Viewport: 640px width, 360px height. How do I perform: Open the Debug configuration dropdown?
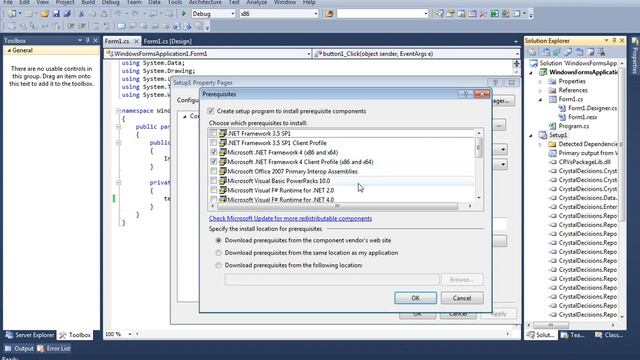233,14
